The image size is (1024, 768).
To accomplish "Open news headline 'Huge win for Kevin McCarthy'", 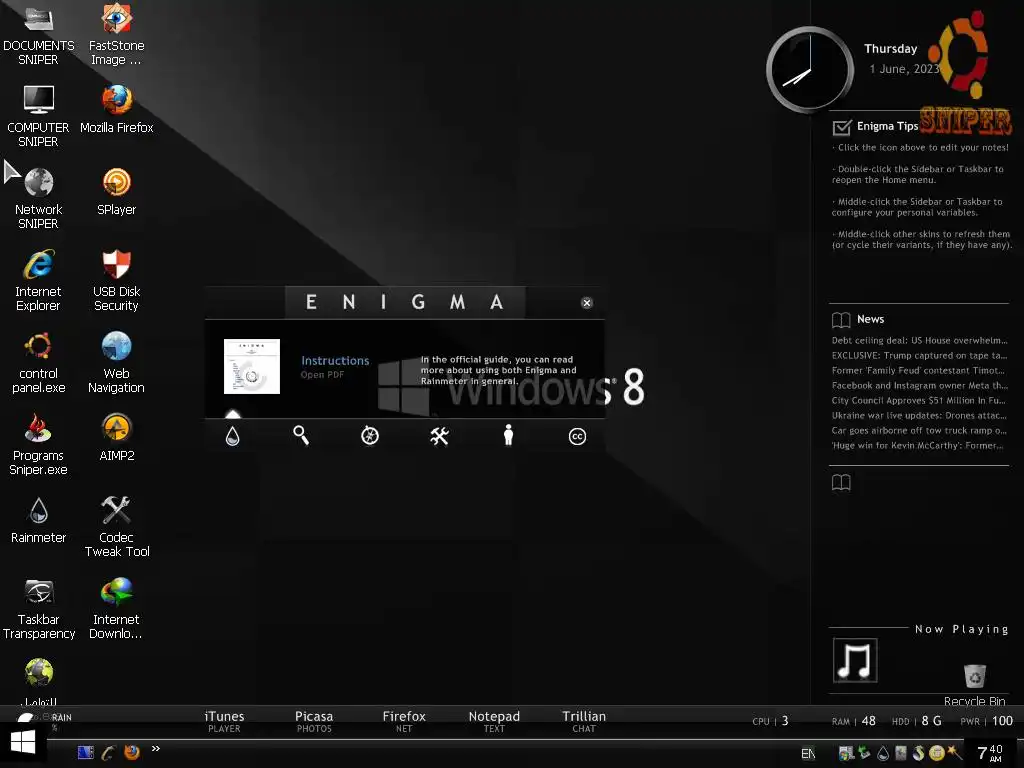I will pyautogui.click(x=920, y=445).
